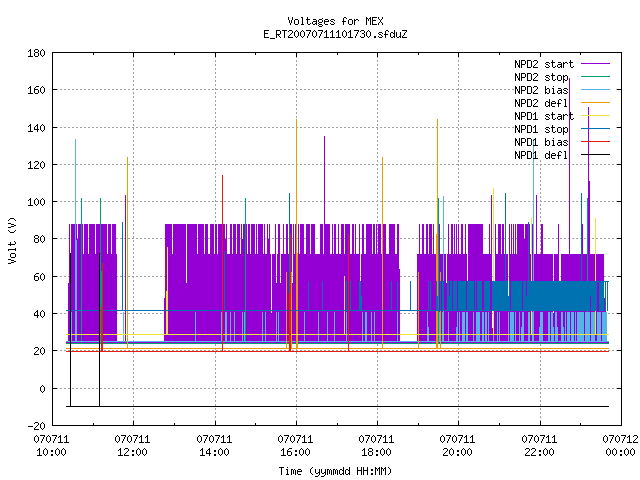This screenshot has height=480, width=640.
Task: Click the 070712 00:00 time tick label
Action: pos(620,446)
